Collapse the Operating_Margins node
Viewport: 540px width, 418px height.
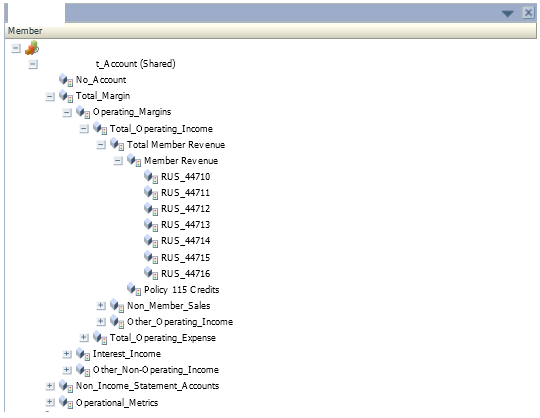67,112
